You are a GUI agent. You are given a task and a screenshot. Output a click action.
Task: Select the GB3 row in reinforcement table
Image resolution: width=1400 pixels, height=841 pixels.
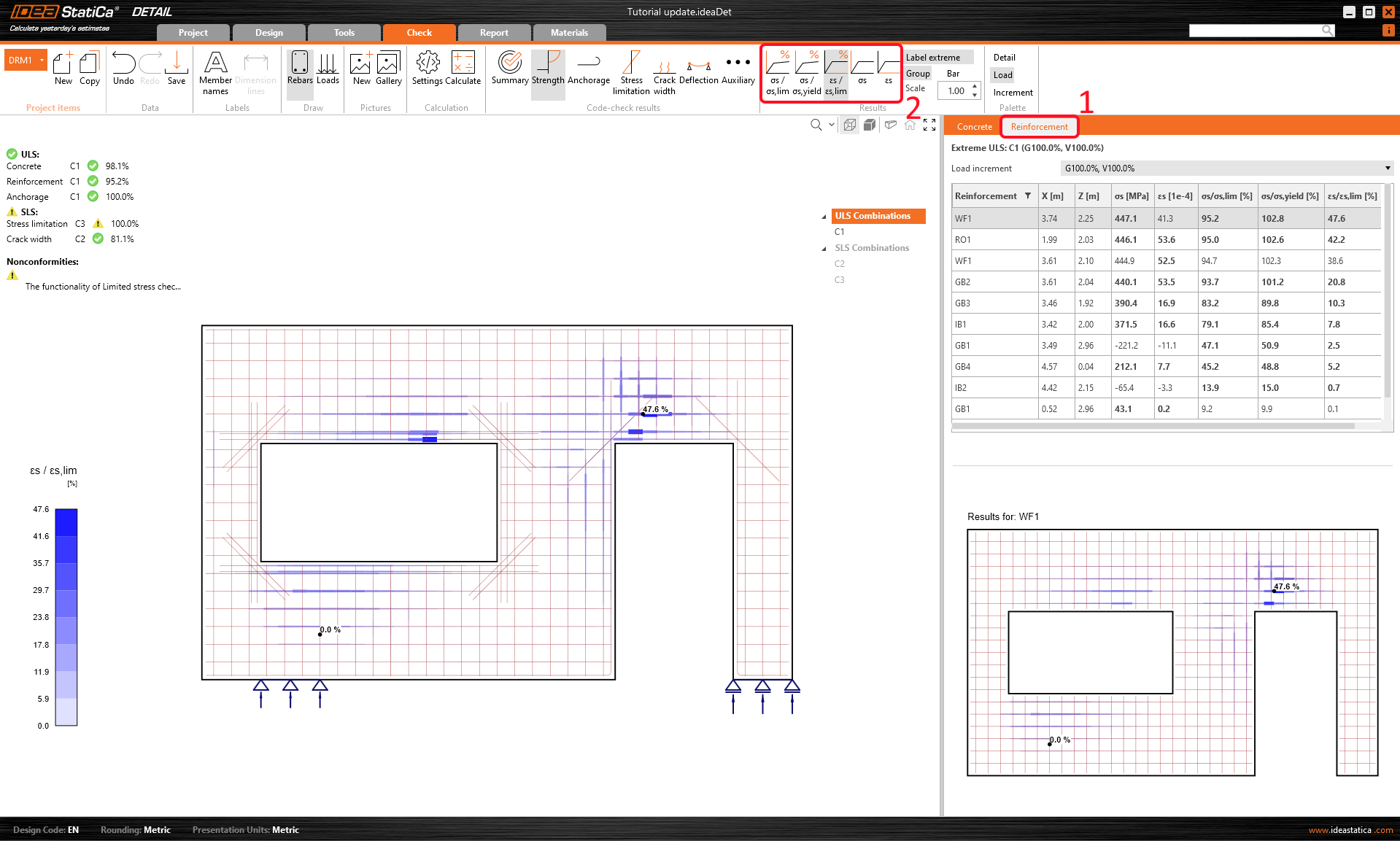tap(963, 303)
